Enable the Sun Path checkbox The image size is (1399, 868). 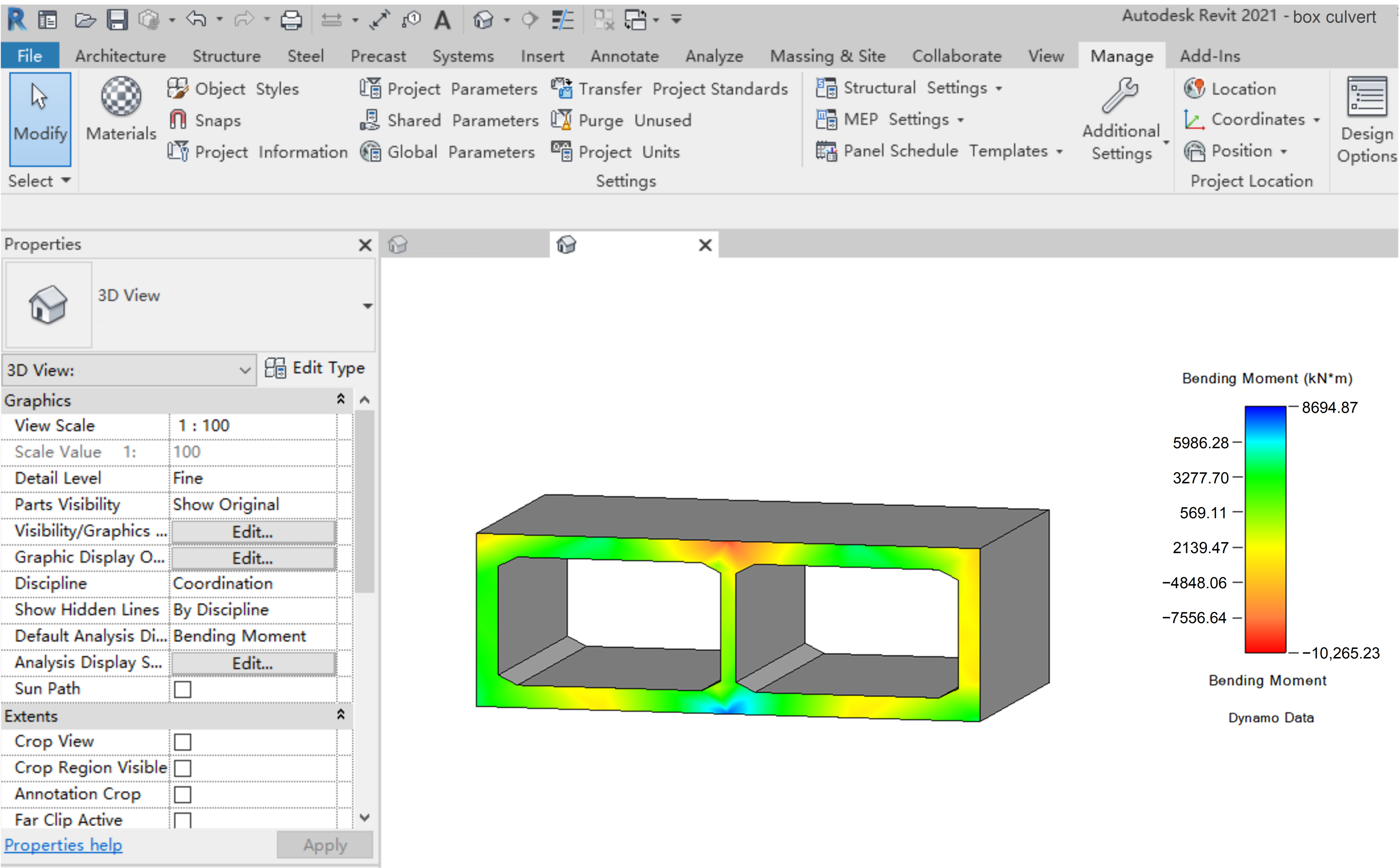tap(183, 689)
